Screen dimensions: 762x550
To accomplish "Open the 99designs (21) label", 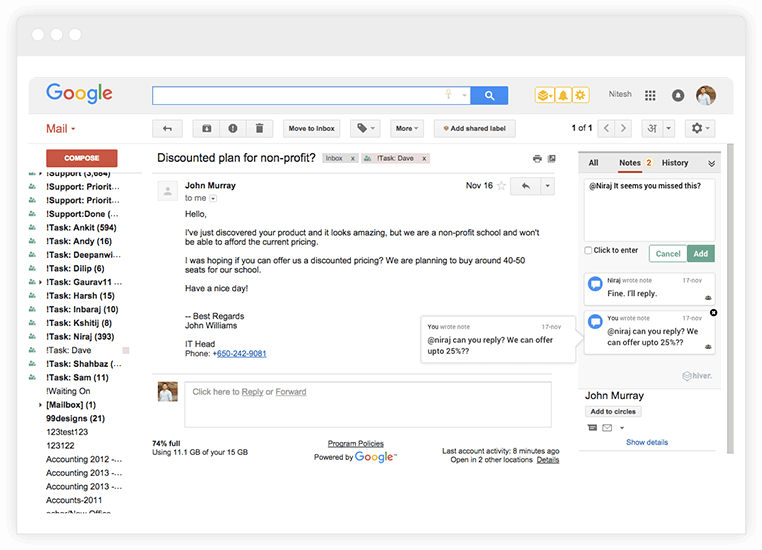I will [75, 418].
